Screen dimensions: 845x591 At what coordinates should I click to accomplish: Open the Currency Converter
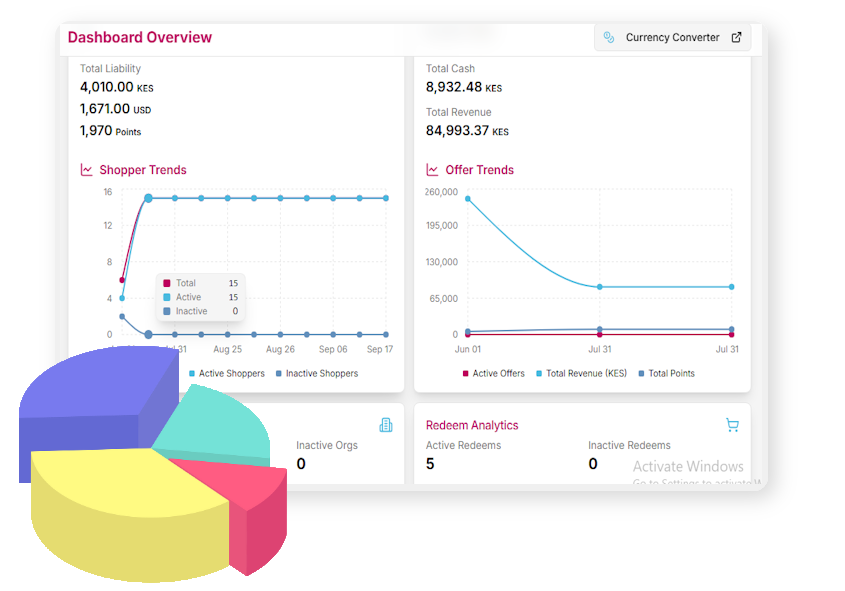click(672, 38)
